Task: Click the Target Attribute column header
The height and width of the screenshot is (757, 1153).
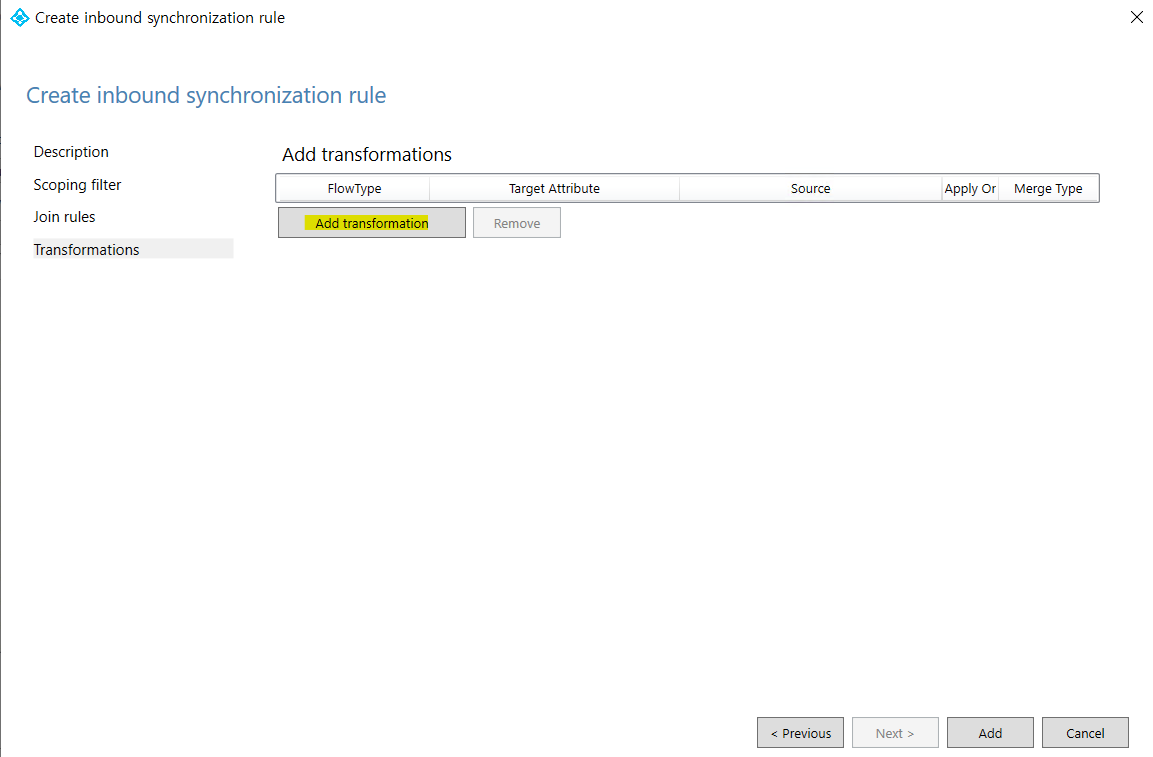Action: click(x=554, y=188)
